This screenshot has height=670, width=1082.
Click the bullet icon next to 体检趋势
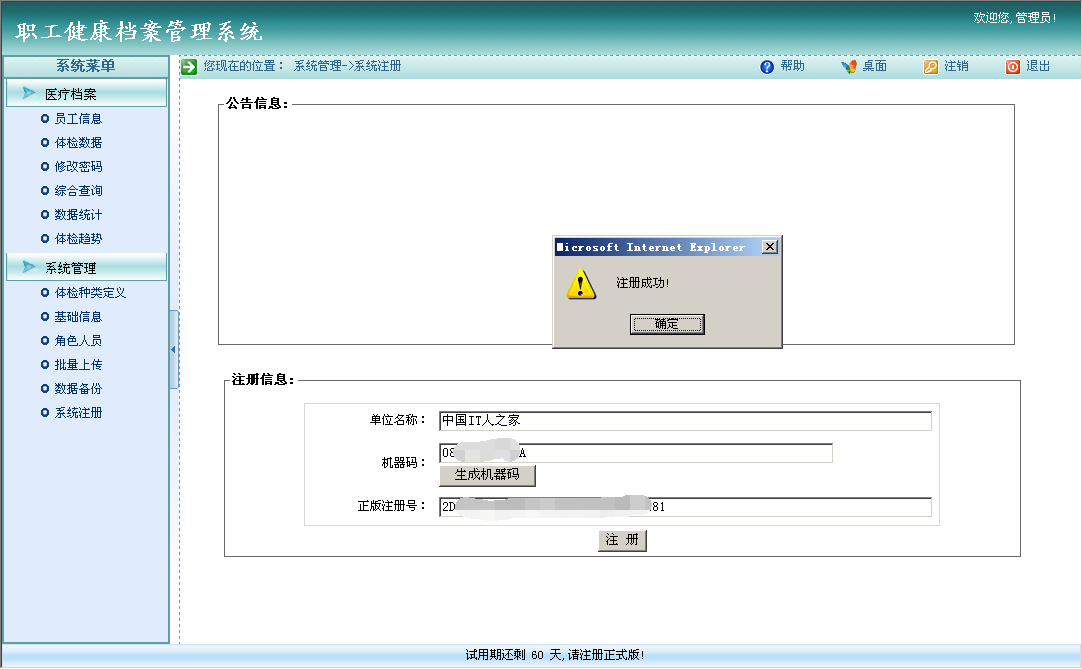pos(45,239)
